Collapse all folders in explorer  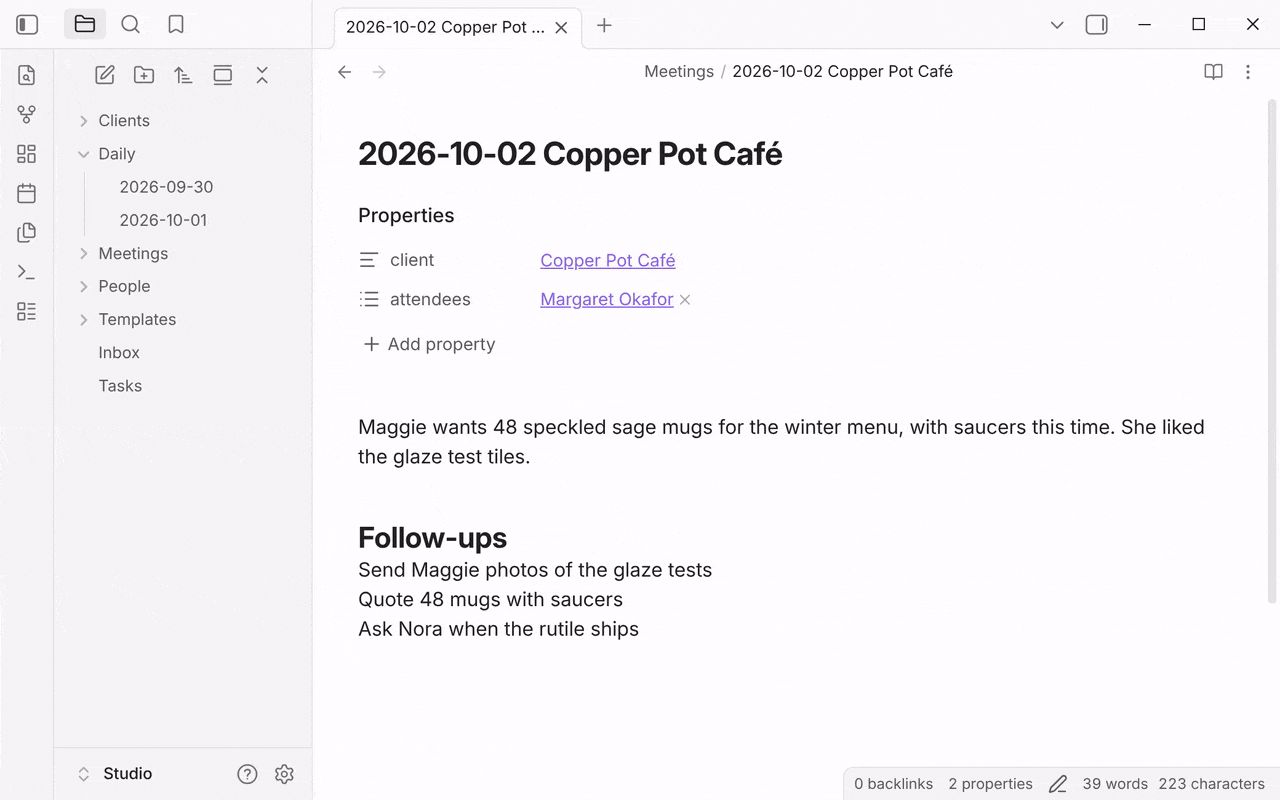[x=262, y=75]
